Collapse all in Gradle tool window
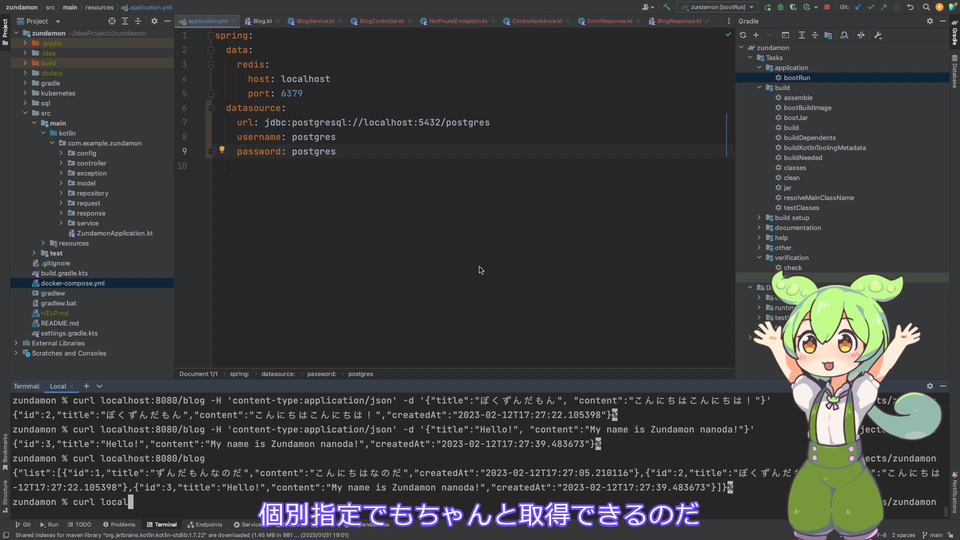This screenshot has height=540, width=960. pos(815,36)
